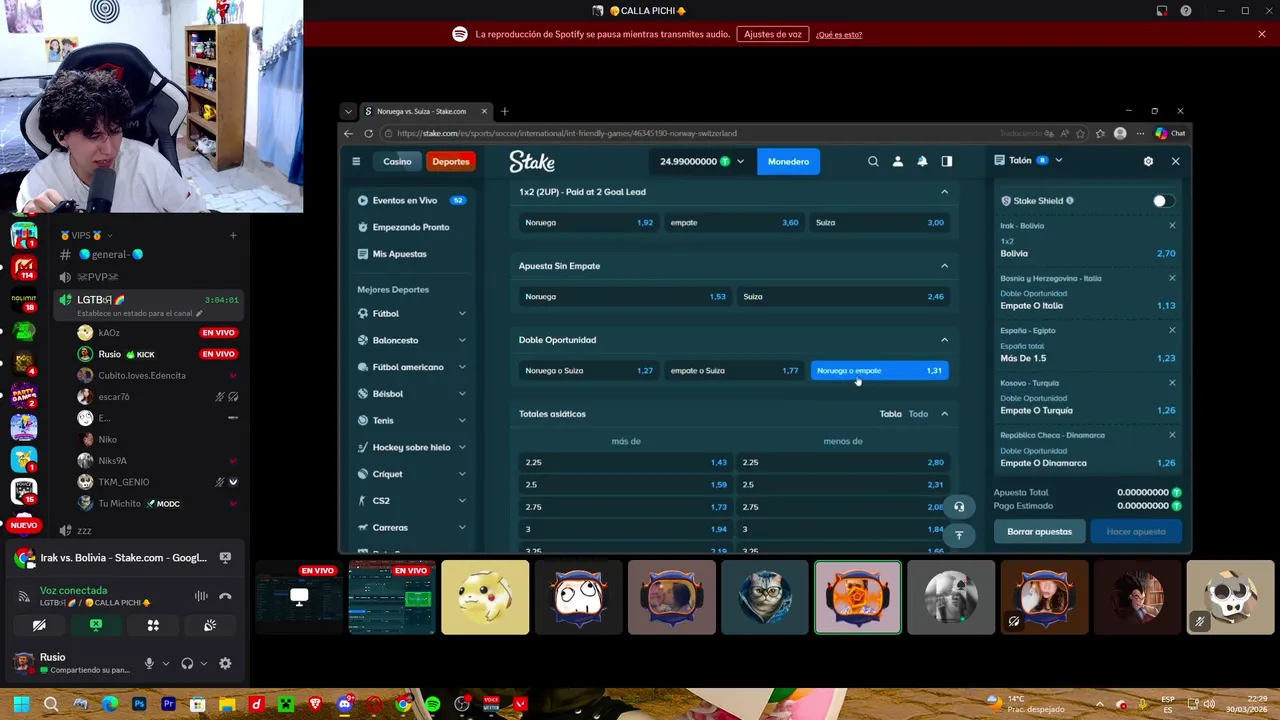The height and width of the screenshot is (720, 1280).
Task: Open bet slip settings gear
Action: [1148, 161]
